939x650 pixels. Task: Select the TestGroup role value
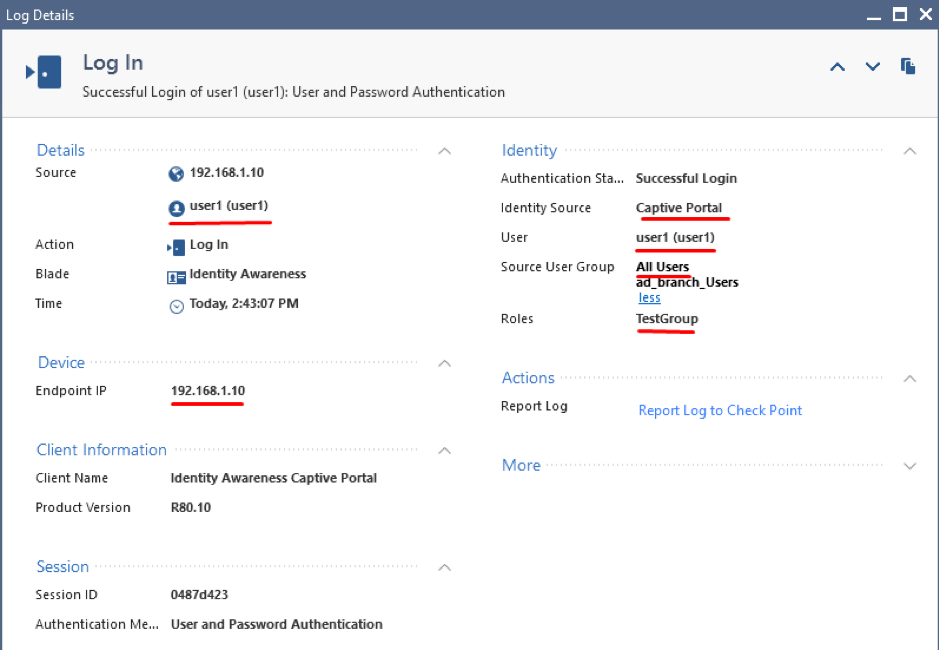coord(667,319)
